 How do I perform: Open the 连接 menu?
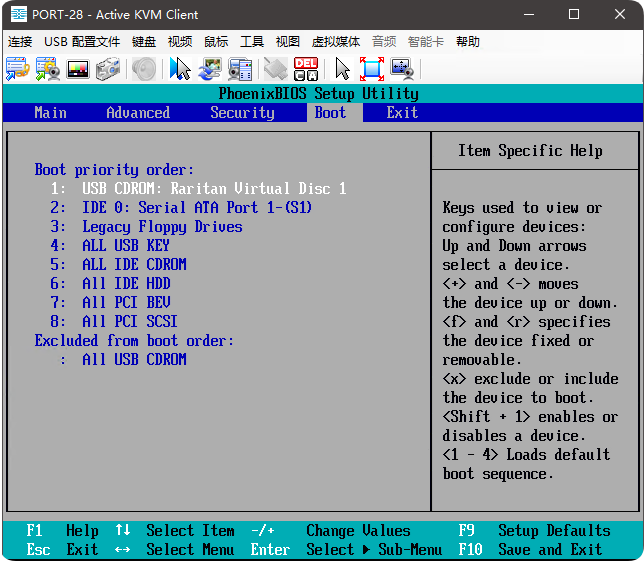(x=20, y=41)
